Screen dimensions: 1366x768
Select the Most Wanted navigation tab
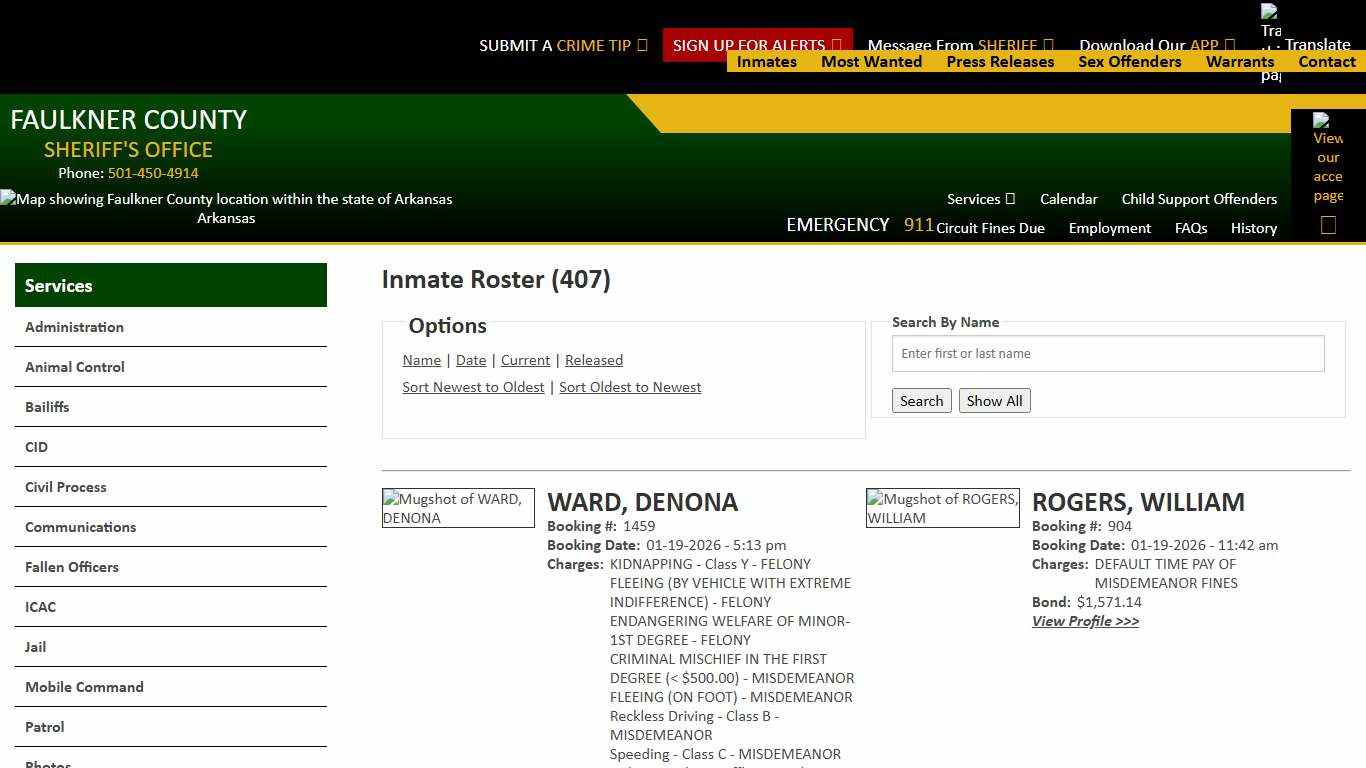(x=871, y=61)
